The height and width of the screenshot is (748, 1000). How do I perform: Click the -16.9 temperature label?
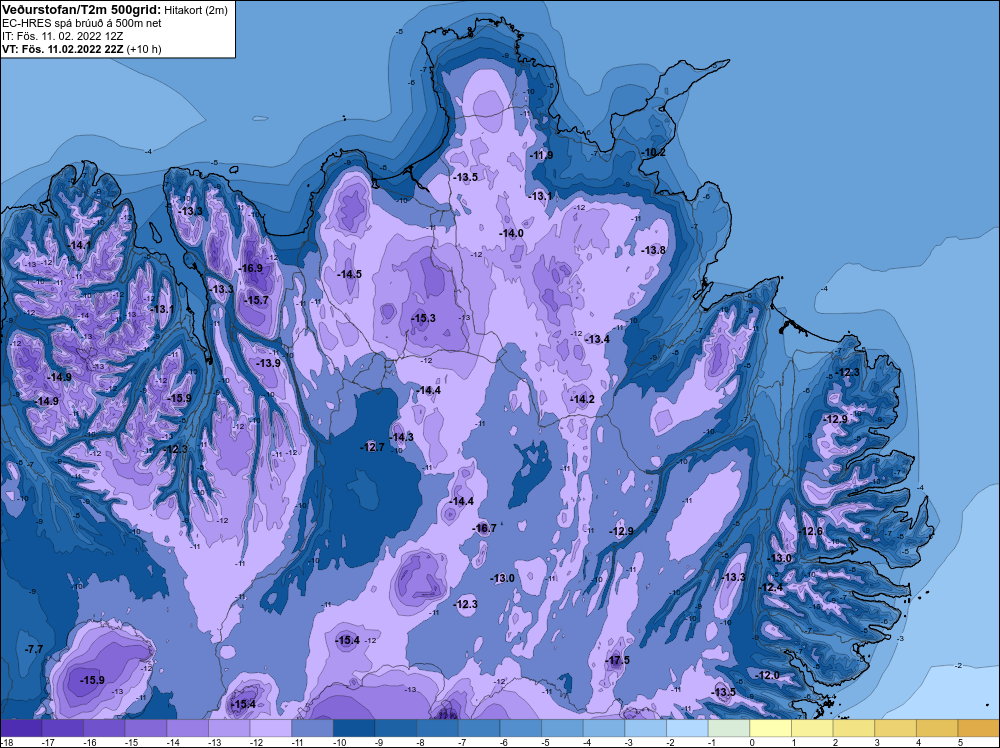251,268
